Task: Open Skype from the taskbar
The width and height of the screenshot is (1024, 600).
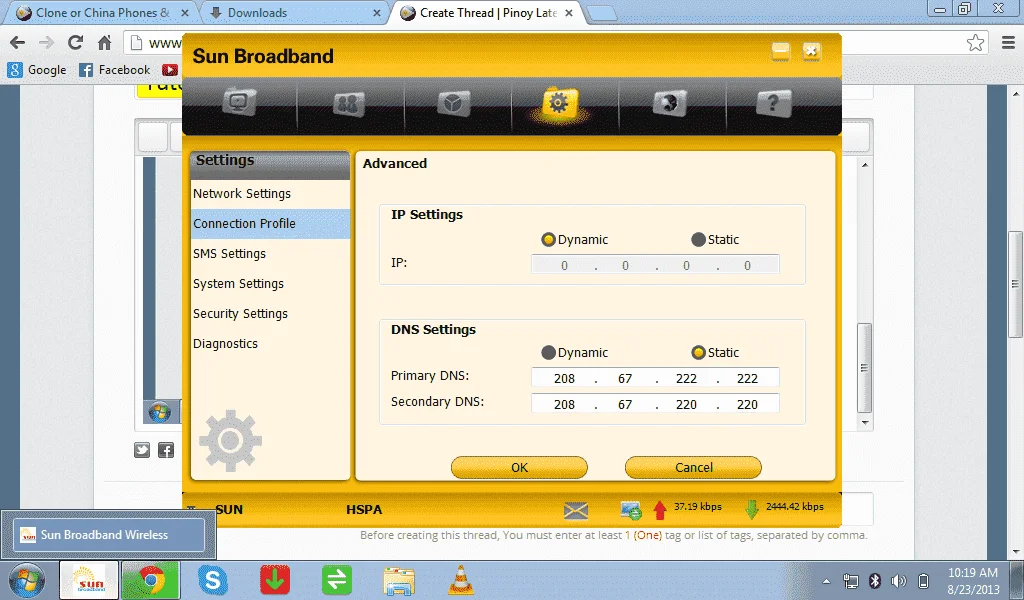Action: [x=213, y=580]
